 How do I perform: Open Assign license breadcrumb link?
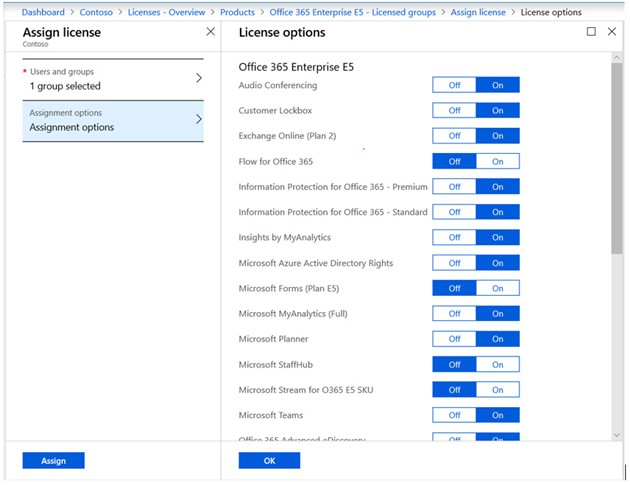(478, 12)
